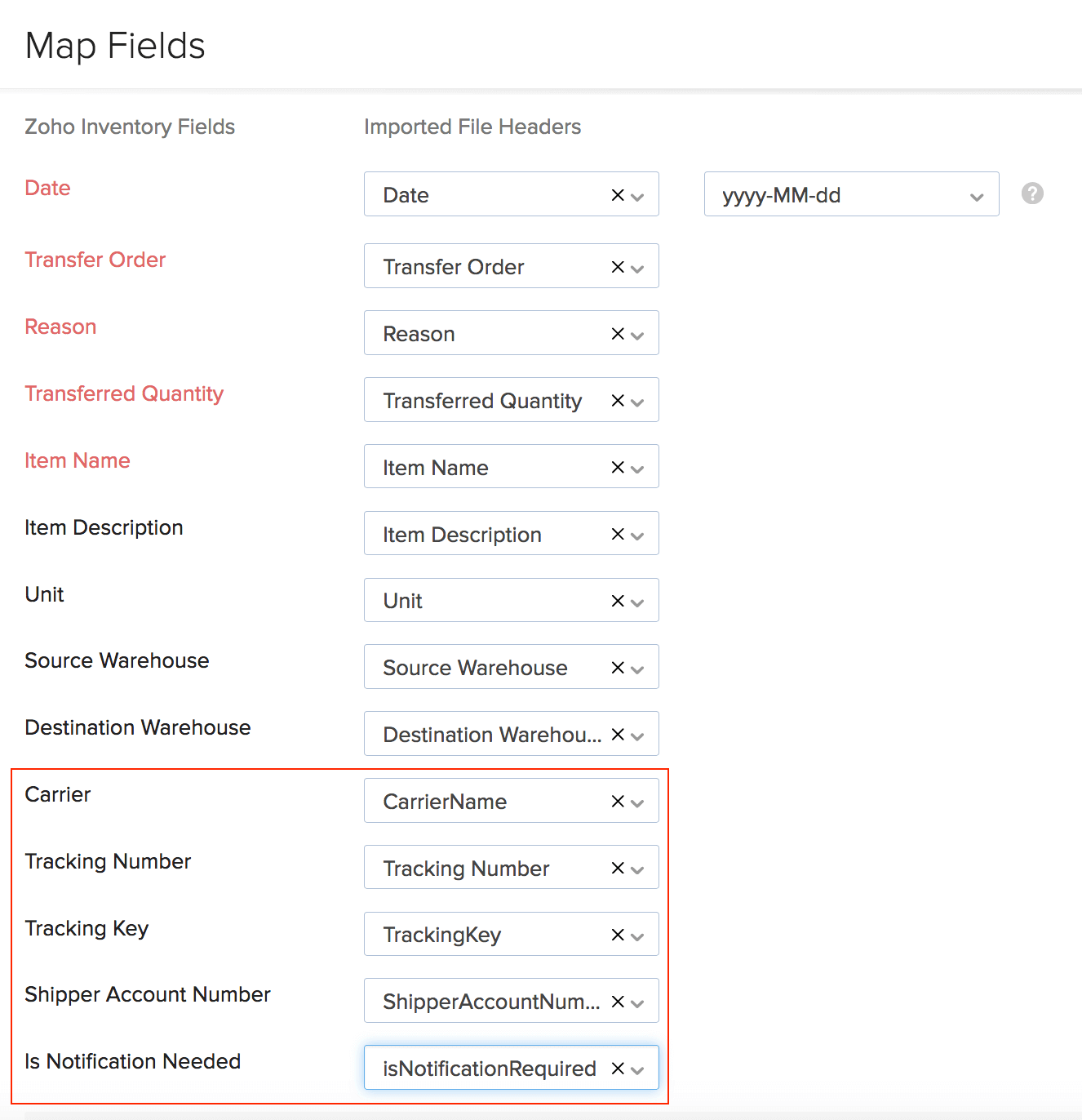
Task: Remove the Tracking Number mapping
Action: 616,868
